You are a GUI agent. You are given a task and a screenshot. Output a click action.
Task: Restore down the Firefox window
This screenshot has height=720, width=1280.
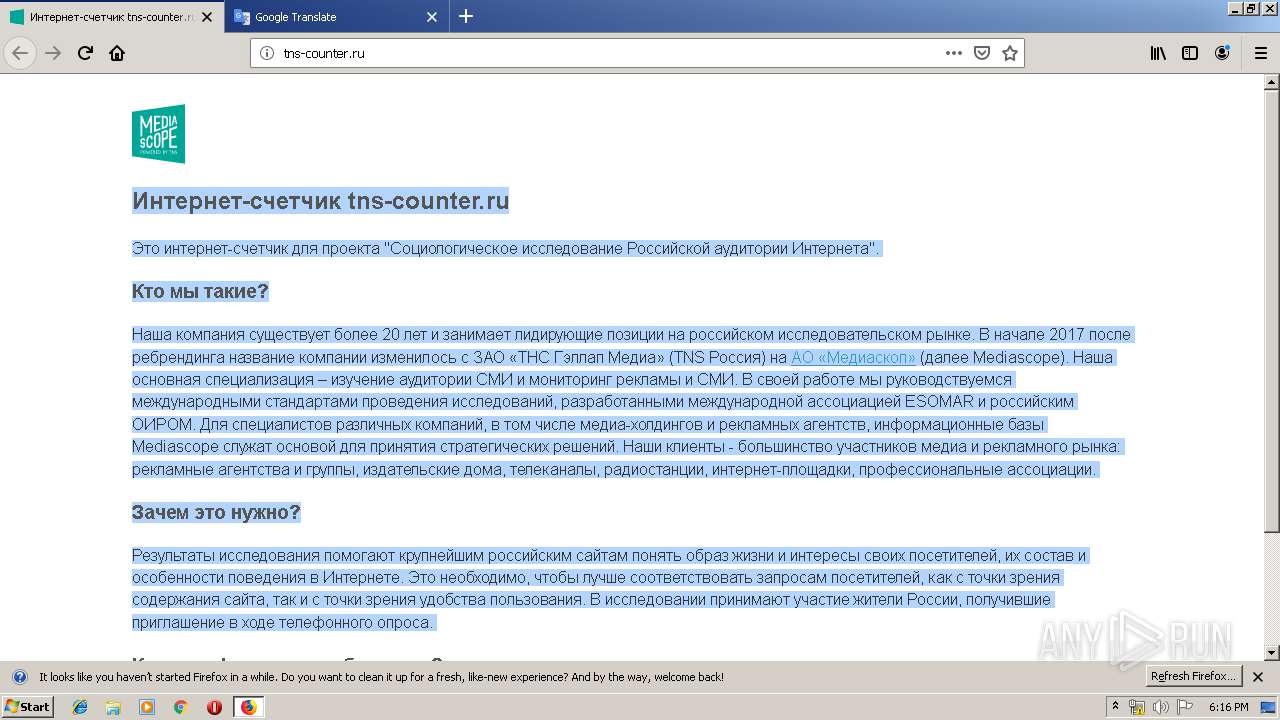click(1251, 8)
